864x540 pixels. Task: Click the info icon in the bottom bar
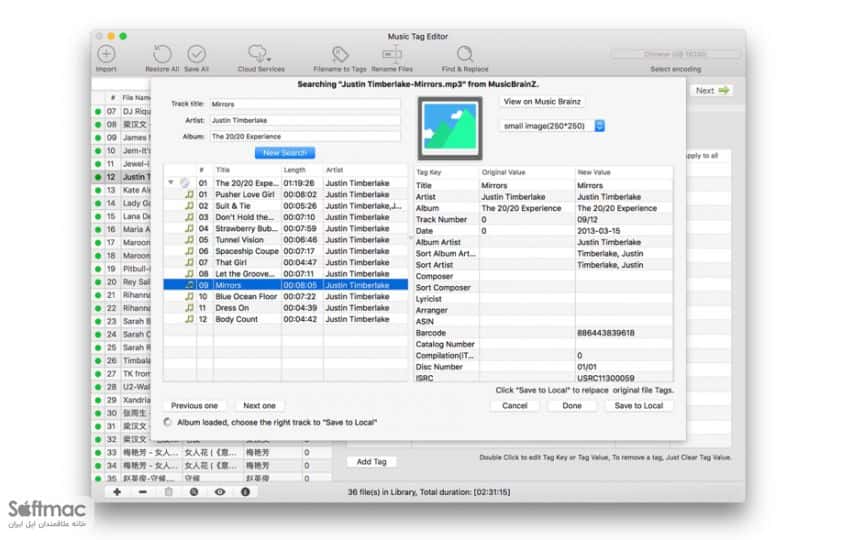pyautogui.click(x=245, y=492)
